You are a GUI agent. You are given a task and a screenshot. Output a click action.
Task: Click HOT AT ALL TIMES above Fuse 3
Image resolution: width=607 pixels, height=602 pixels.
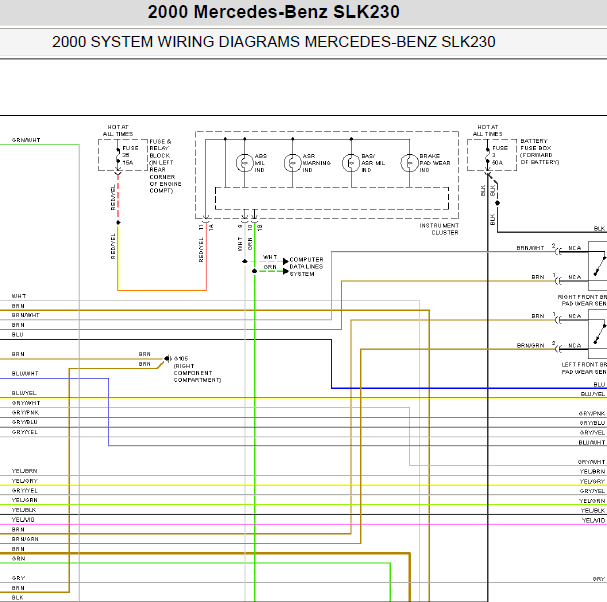coord(488,130)
